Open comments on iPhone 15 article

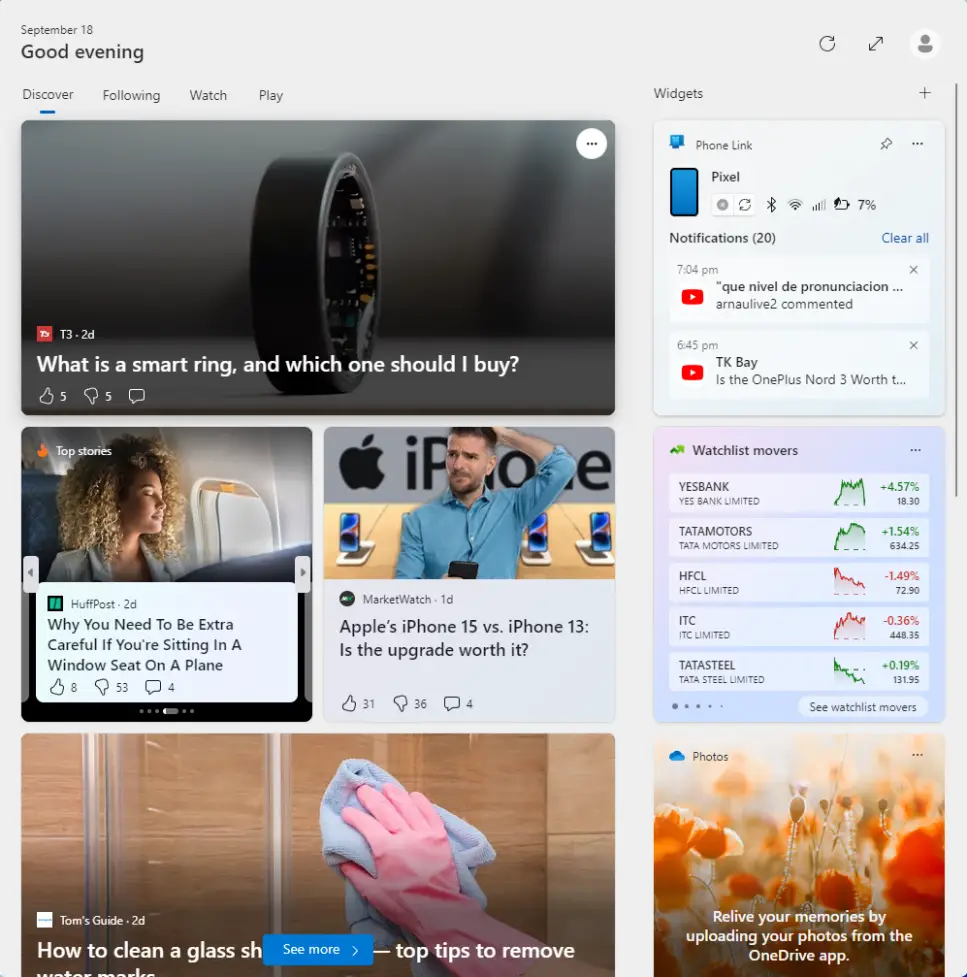pos(452,703)
